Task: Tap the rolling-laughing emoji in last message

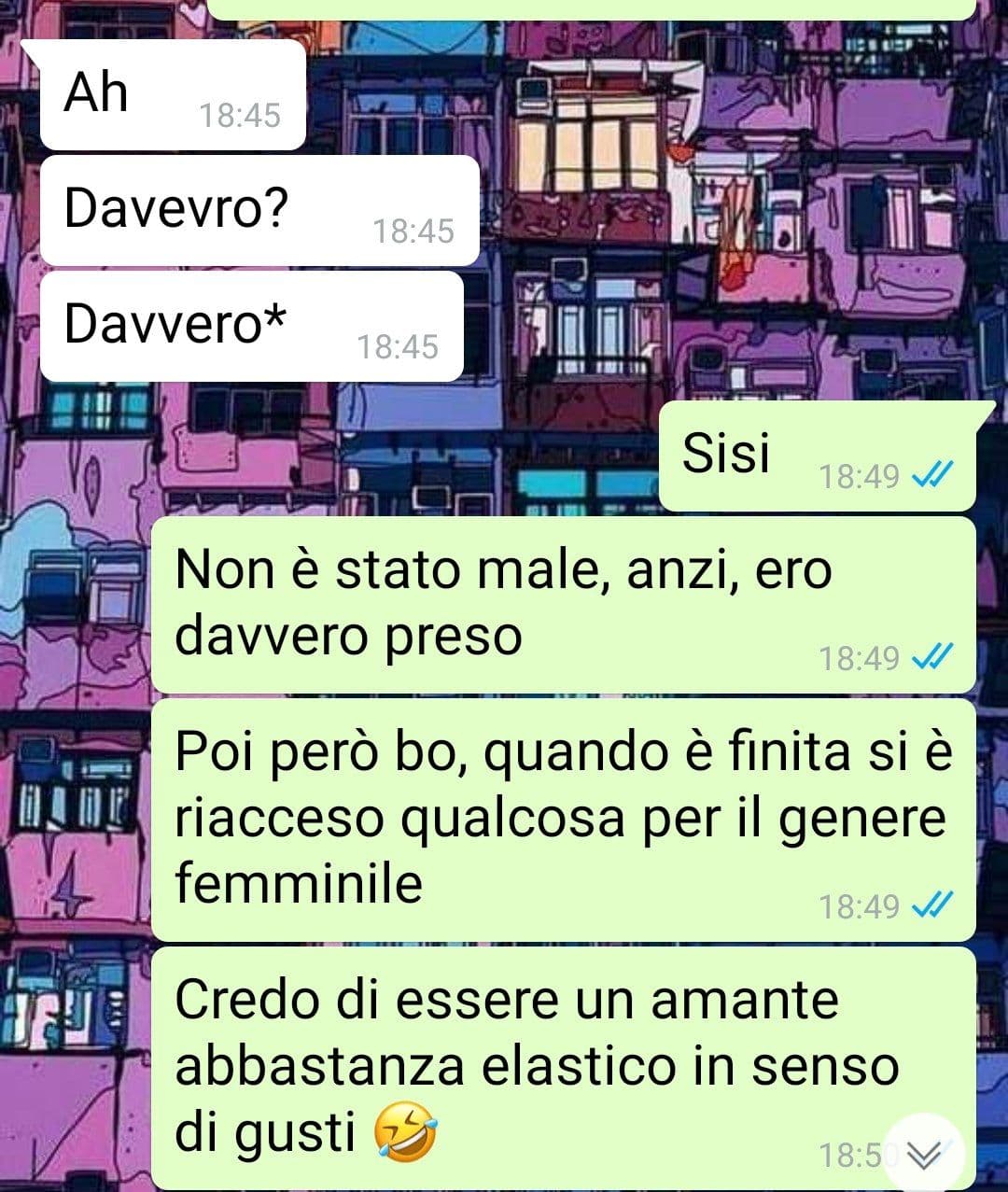Action: click(x=405, y=1131)
